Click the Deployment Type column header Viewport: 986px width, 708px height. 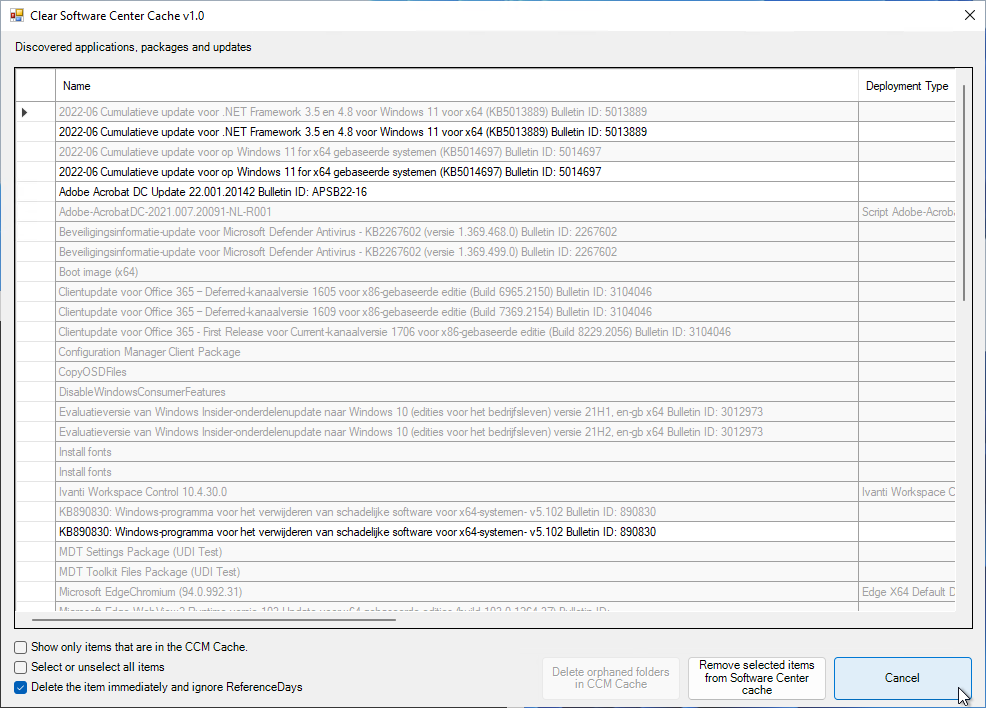906,86
